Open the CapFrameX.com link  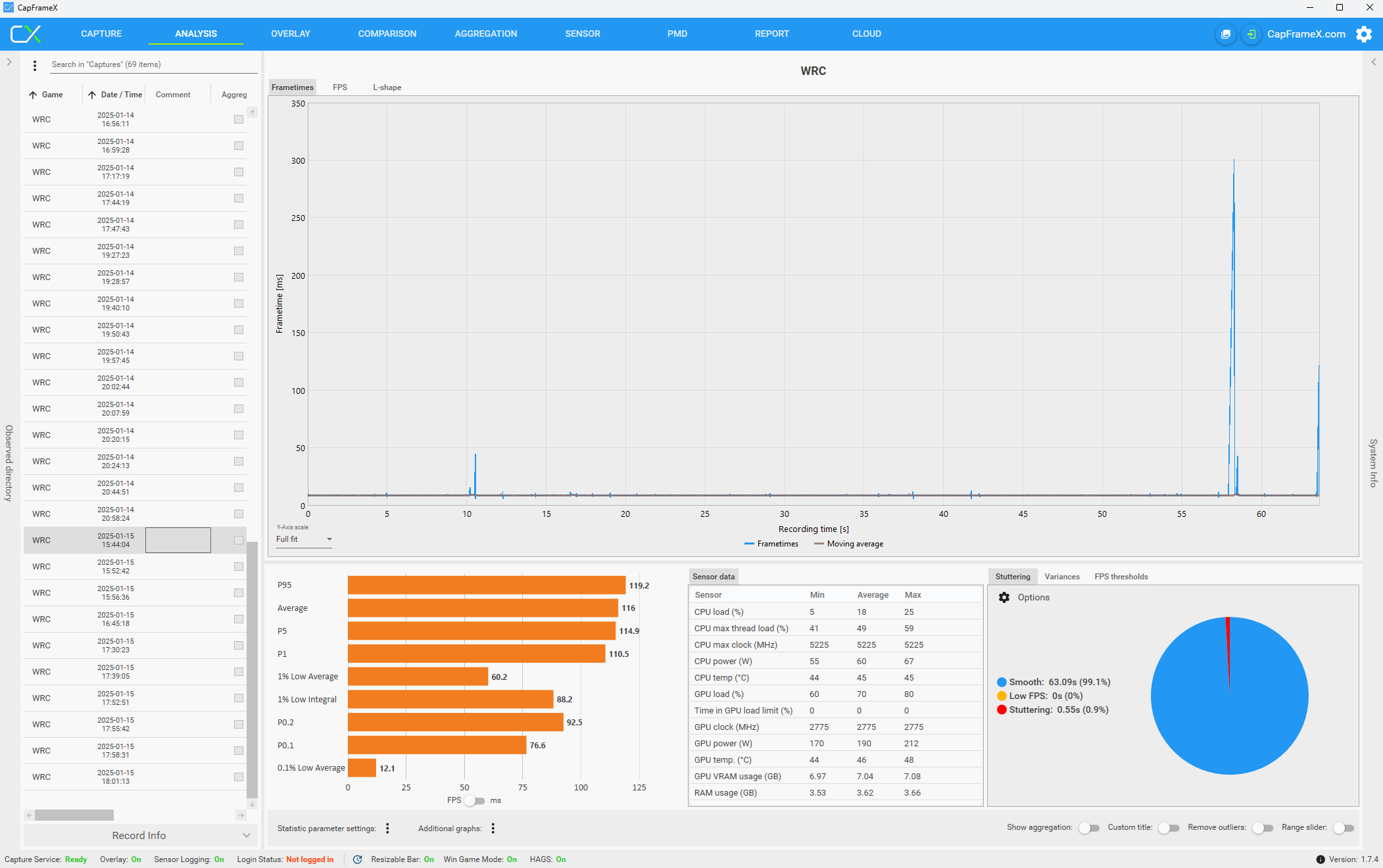(1306, 34)
